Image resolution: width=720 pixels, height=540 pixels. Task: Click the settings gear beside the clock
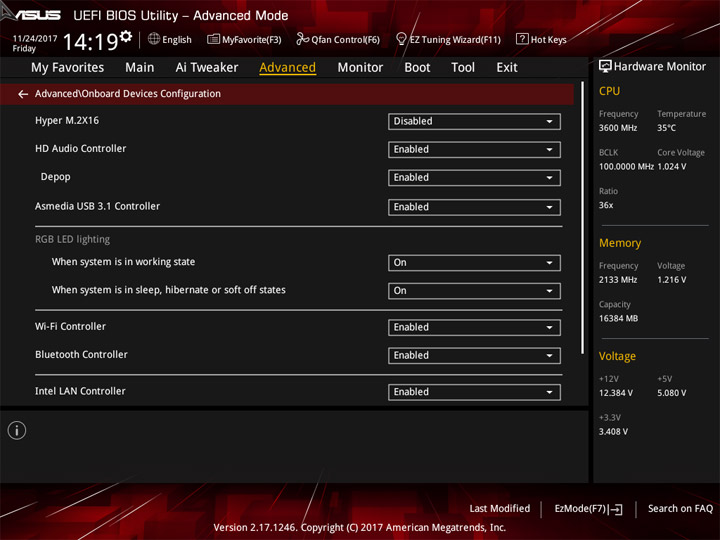tap(126, 36)
